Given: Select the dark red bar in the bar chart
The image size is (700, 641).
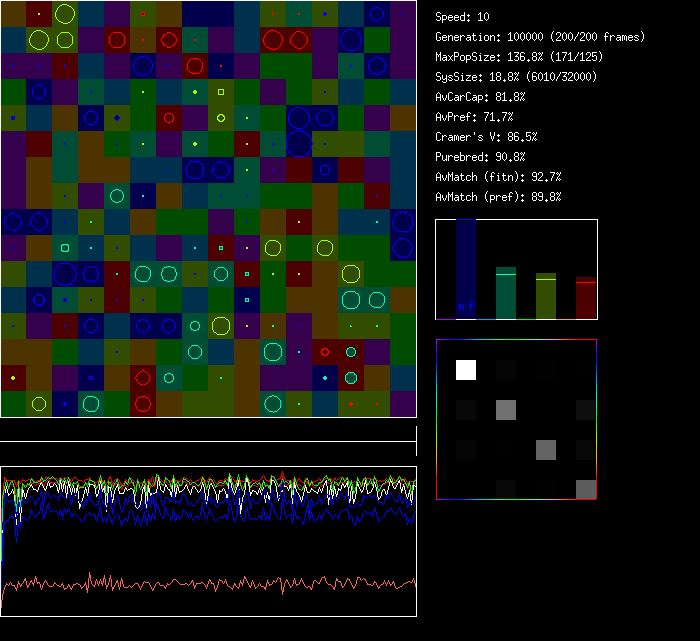Looking at the screenshot, I should (585, 299).
